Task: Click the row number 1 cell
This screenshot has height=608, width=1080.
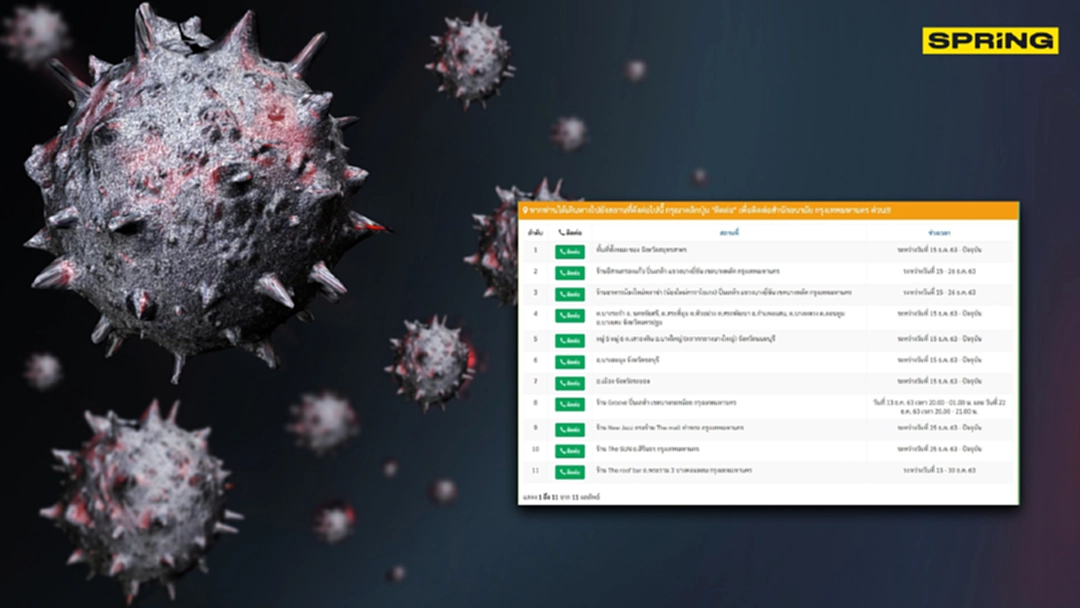Action: 535,250
